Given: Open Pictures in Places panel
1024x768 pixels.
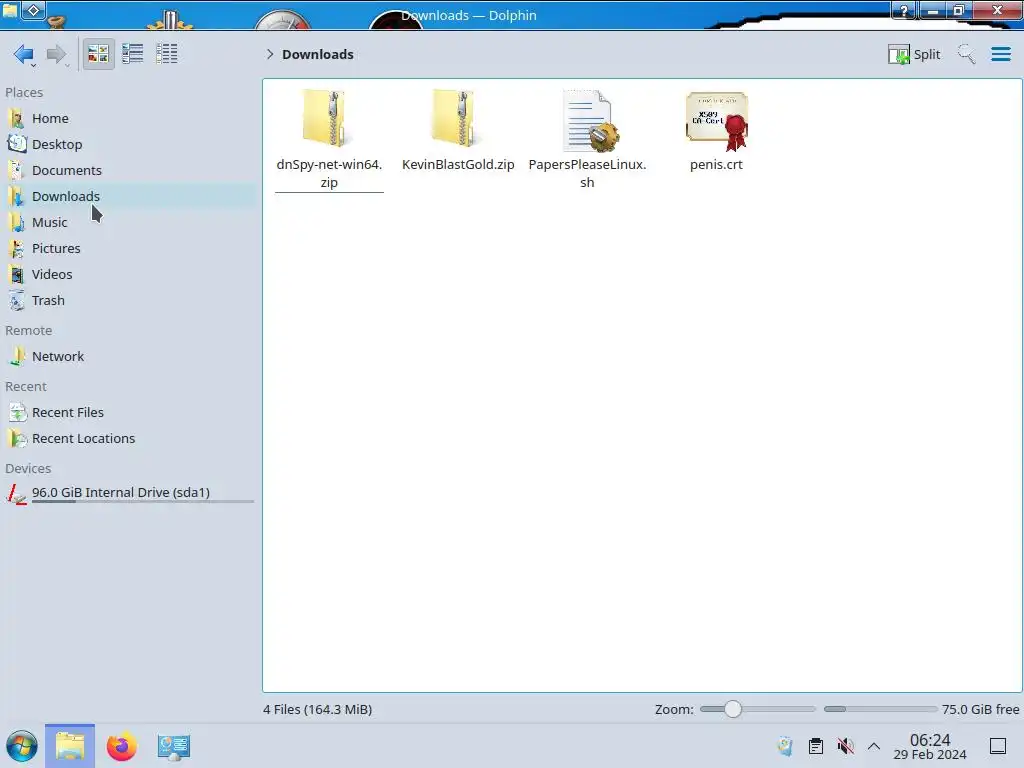Looking at the screenshot, I should coord(129,249).
